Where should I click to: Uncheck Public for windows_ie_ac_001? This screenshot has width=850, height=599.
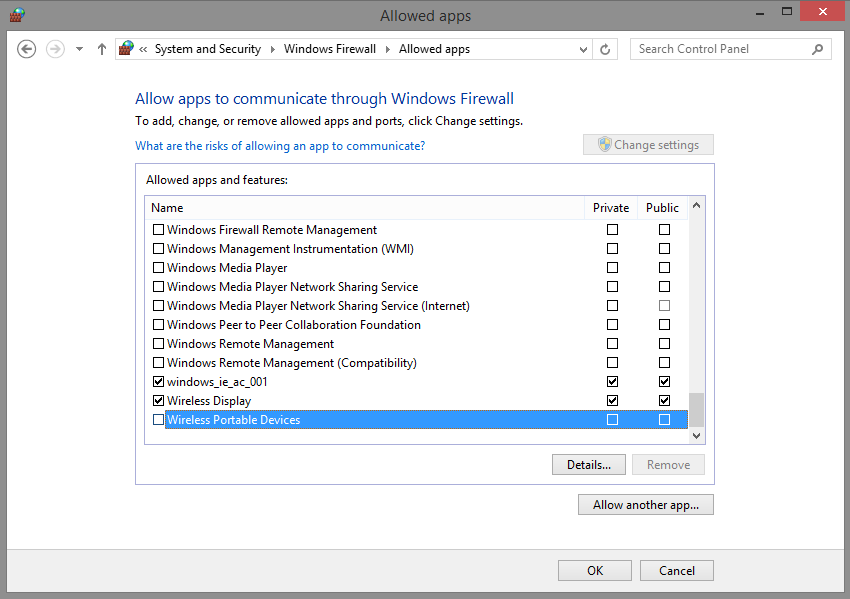pos(664,382)
